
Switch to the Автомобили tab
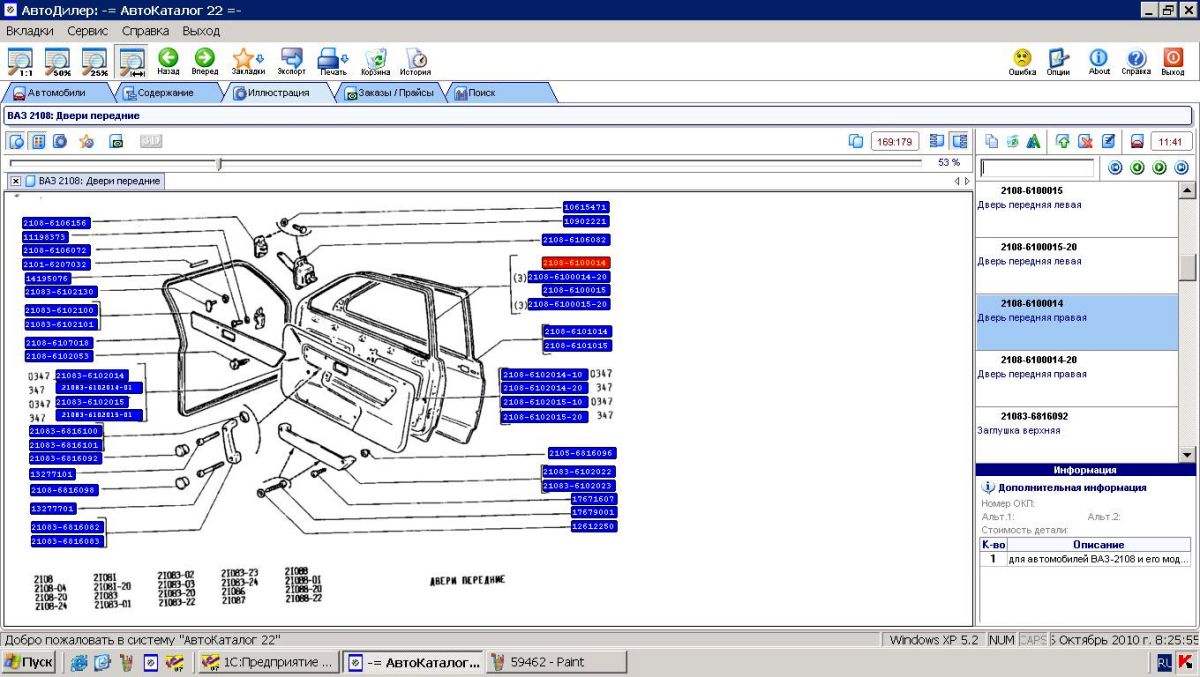pos(57,92)
